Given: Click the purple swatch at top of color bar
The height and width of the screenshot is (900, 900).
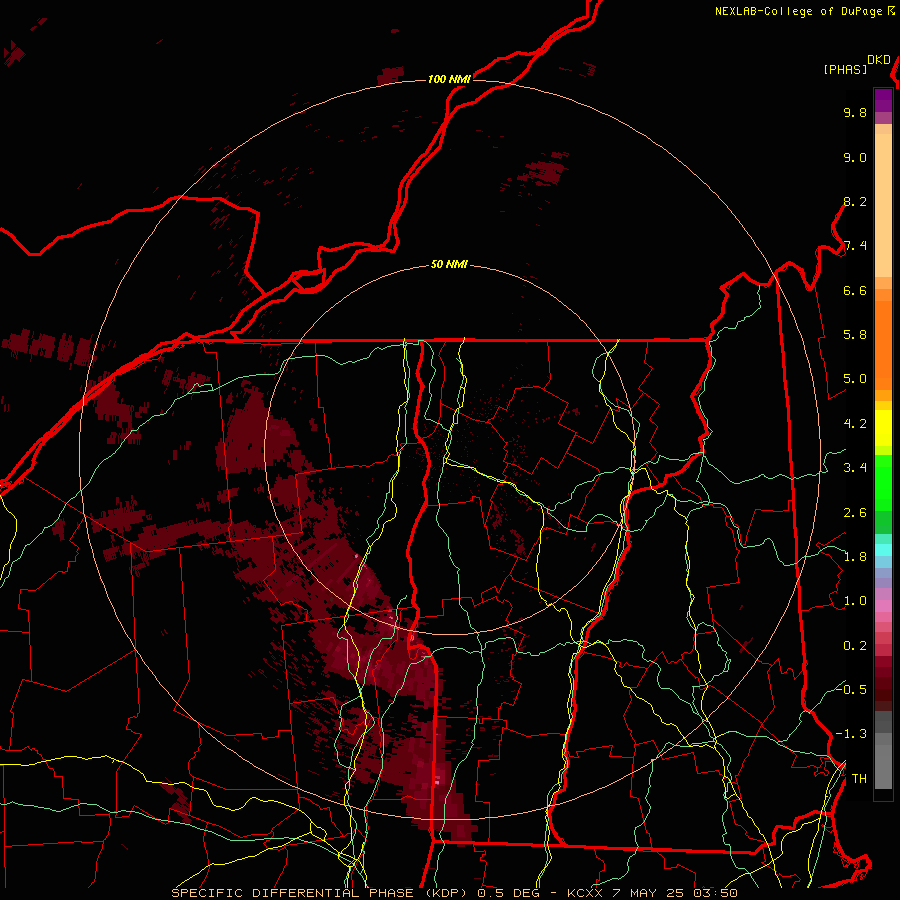Looking at the screenshot, I should (x=883, y=100).
